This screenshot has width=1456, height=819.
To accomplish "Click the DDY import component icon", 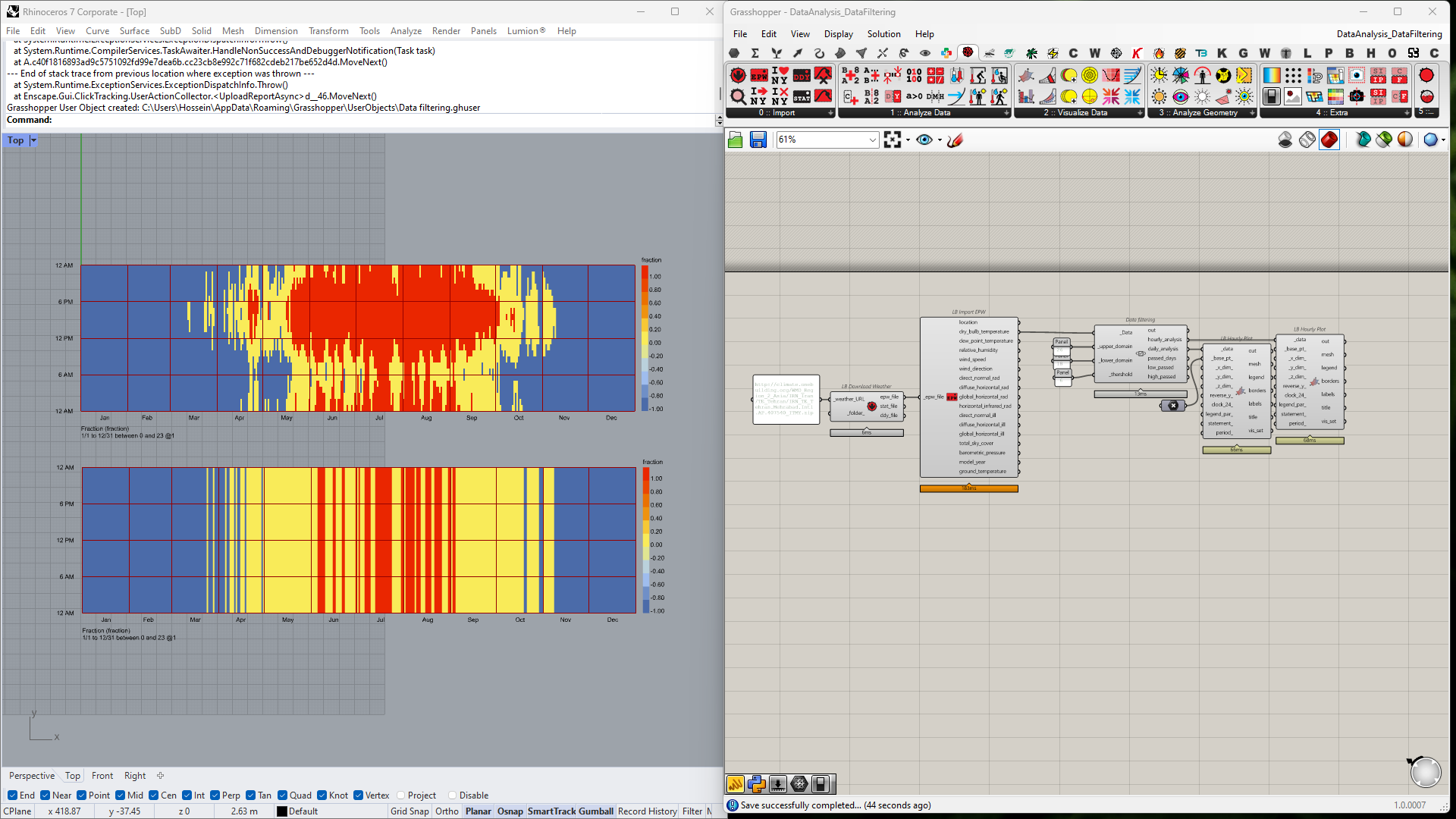I will pos(802,76).
